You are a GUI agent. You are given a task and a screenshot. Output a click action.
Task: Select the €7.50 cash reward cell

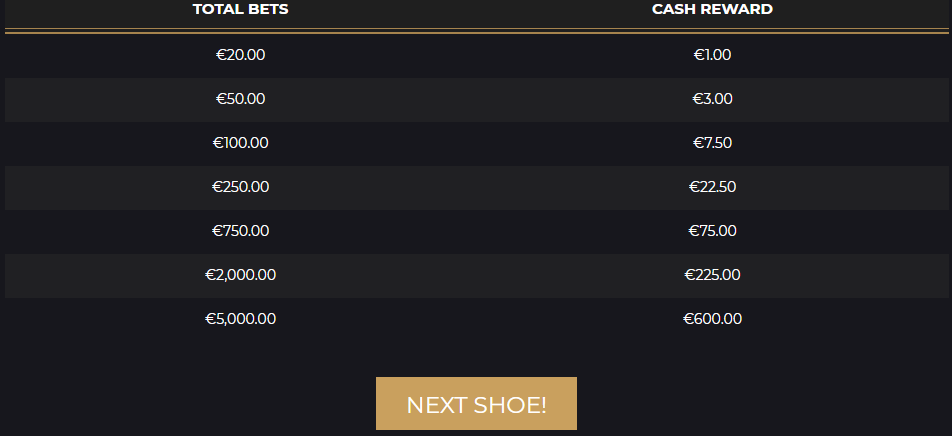click(712, 143)
